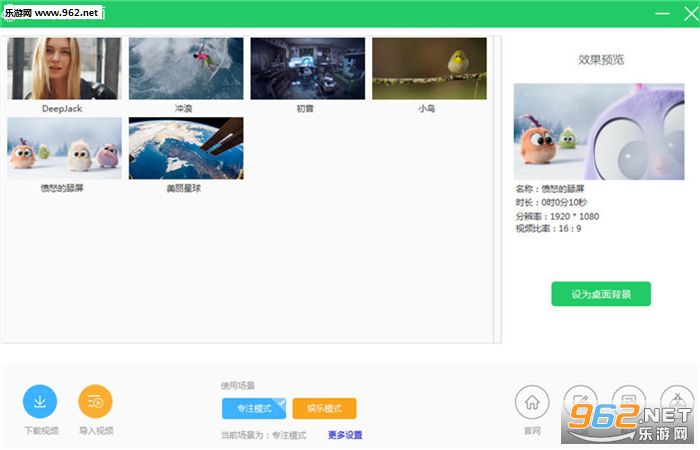Click the blue 下载视频 download icon

point(40,401)
